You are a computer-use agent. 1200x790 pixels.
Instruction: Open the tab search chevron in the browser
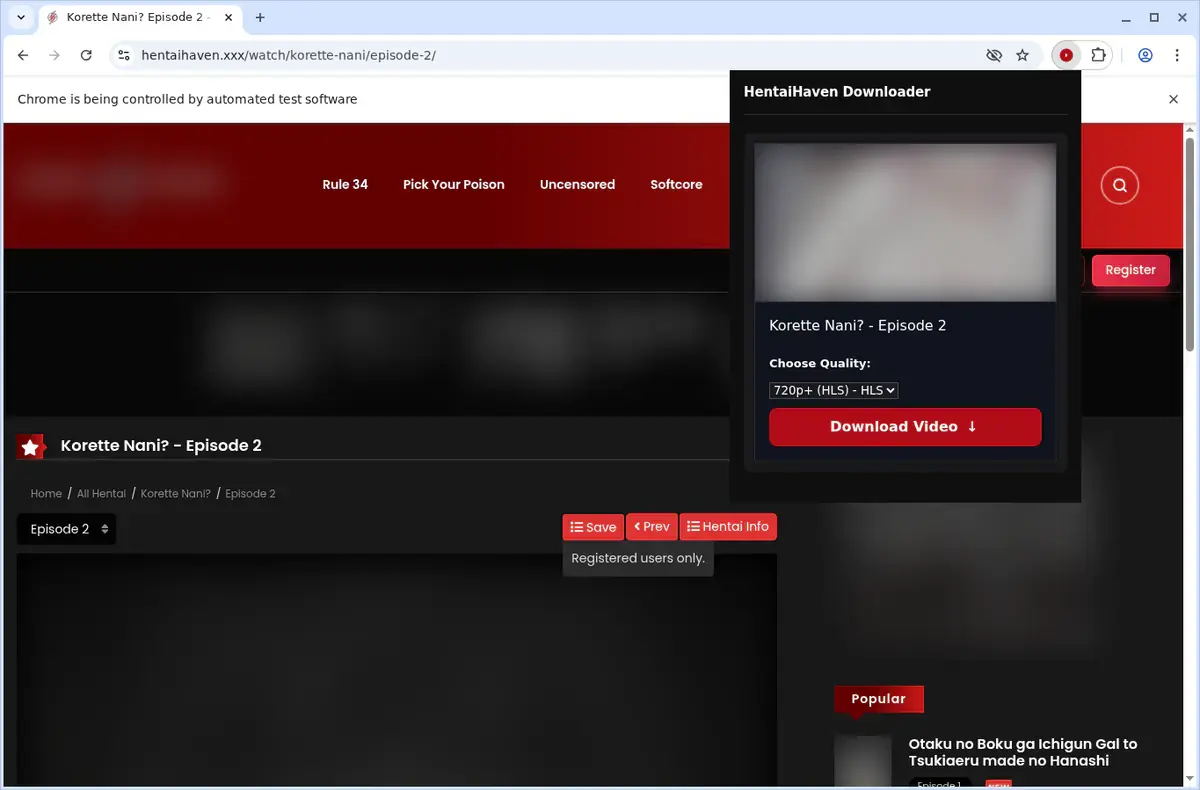click(x=21, y=17)
